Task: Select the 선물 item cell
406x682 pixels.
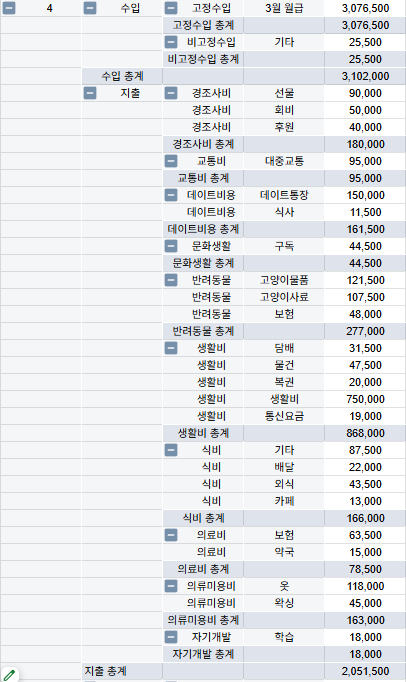Action: tap(284, 93)
